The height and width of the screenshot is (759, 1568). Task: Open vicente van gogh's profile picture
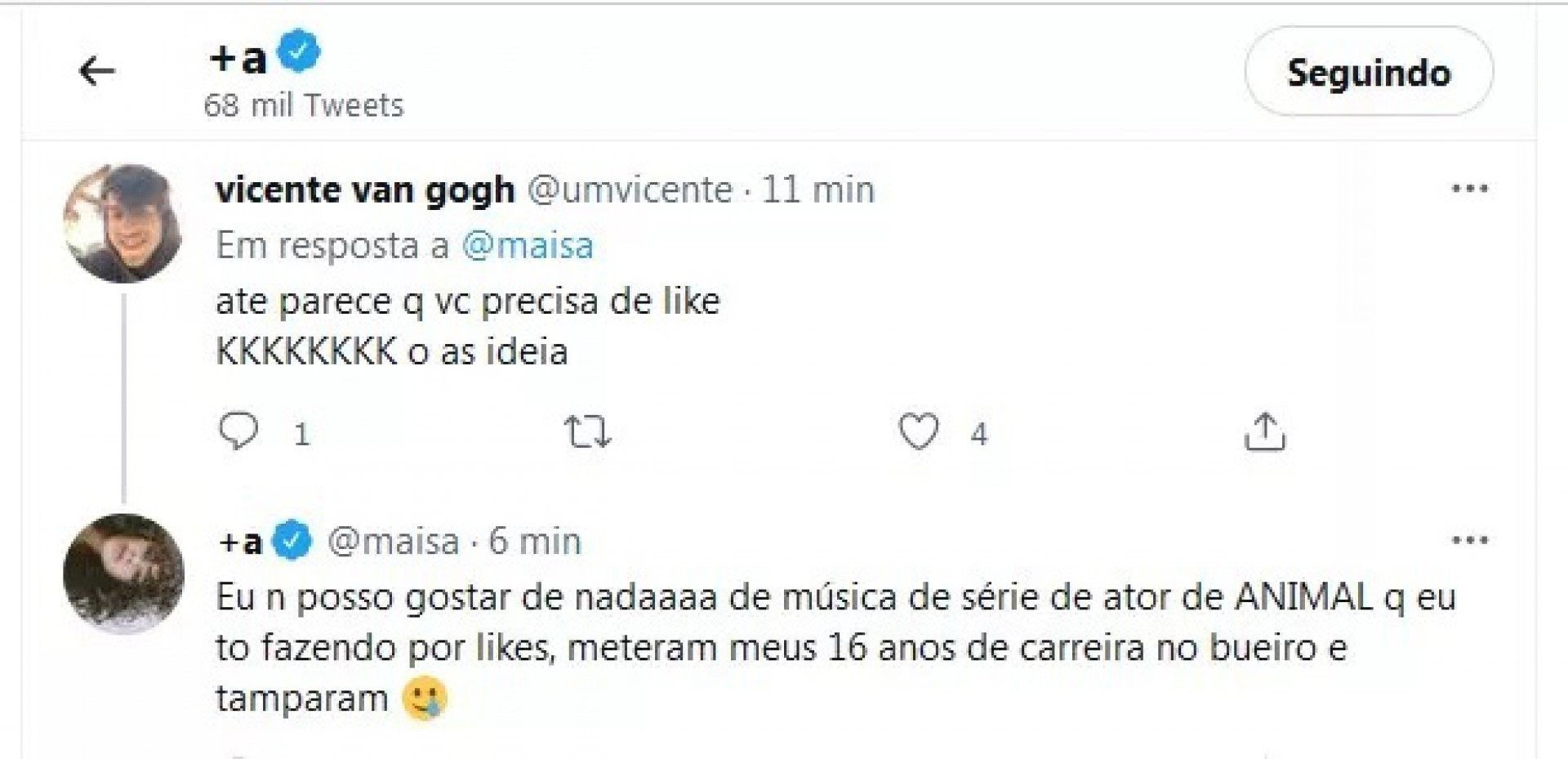[123, 223]
